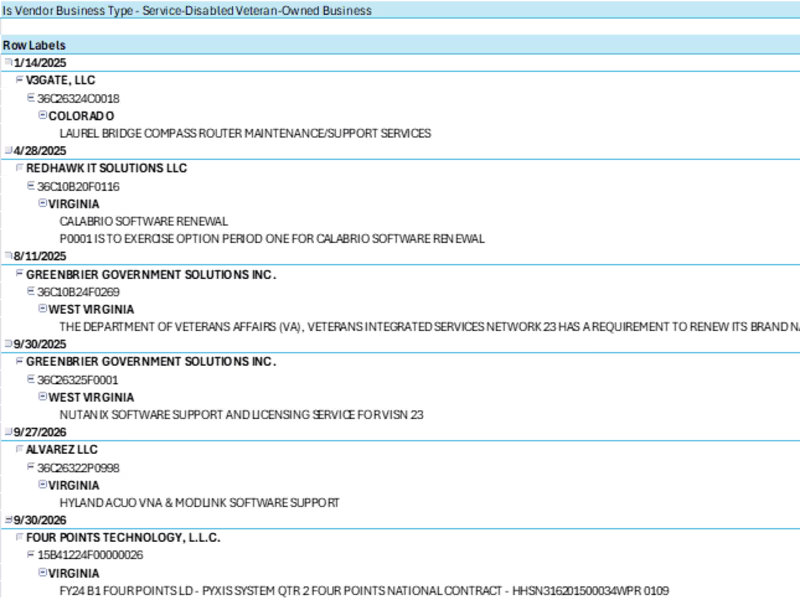
Task: Collapse VIRGINIA under ALVAREZ LLC
Action: pos(43,485)
